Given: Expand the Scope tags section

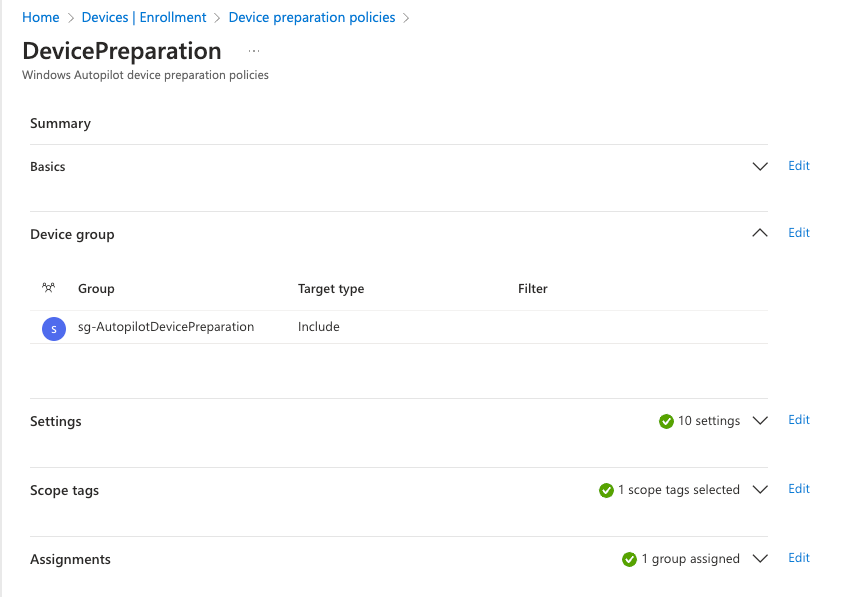Looking at the screenshot, I should (760, 490).
